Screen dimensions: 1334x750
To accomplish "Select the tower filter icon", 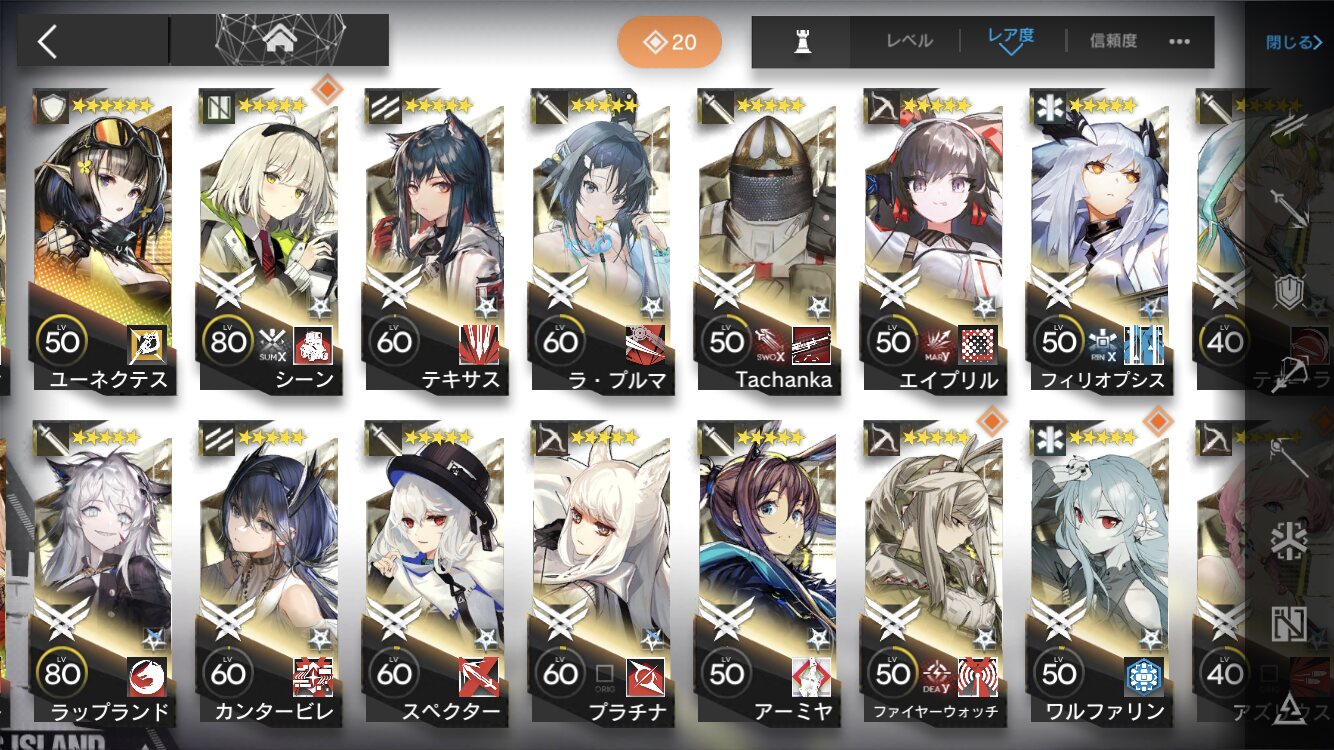I will click(801, 42).
